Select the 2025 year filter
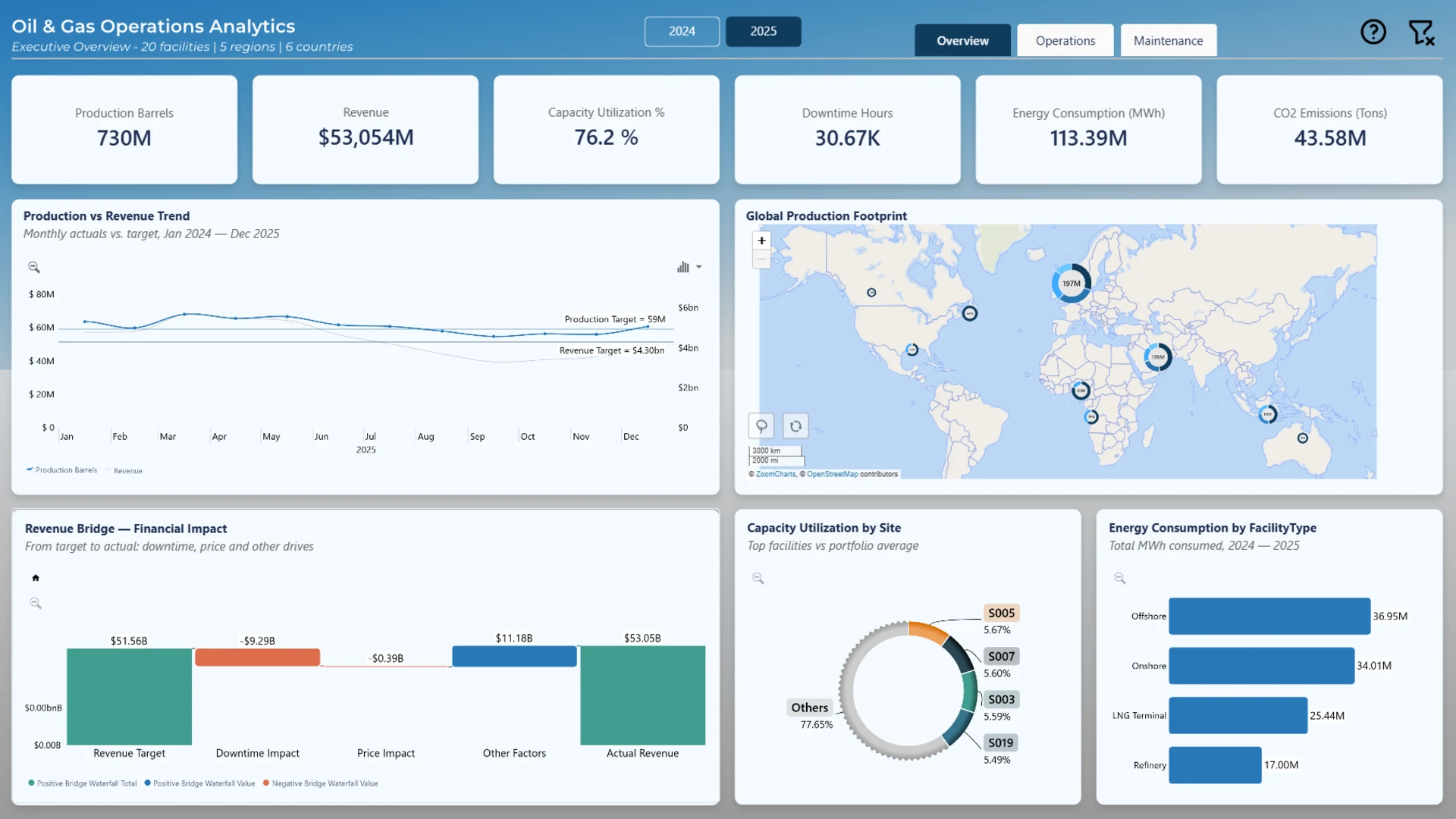The image size is (1456, 819). tap(763, 31)
